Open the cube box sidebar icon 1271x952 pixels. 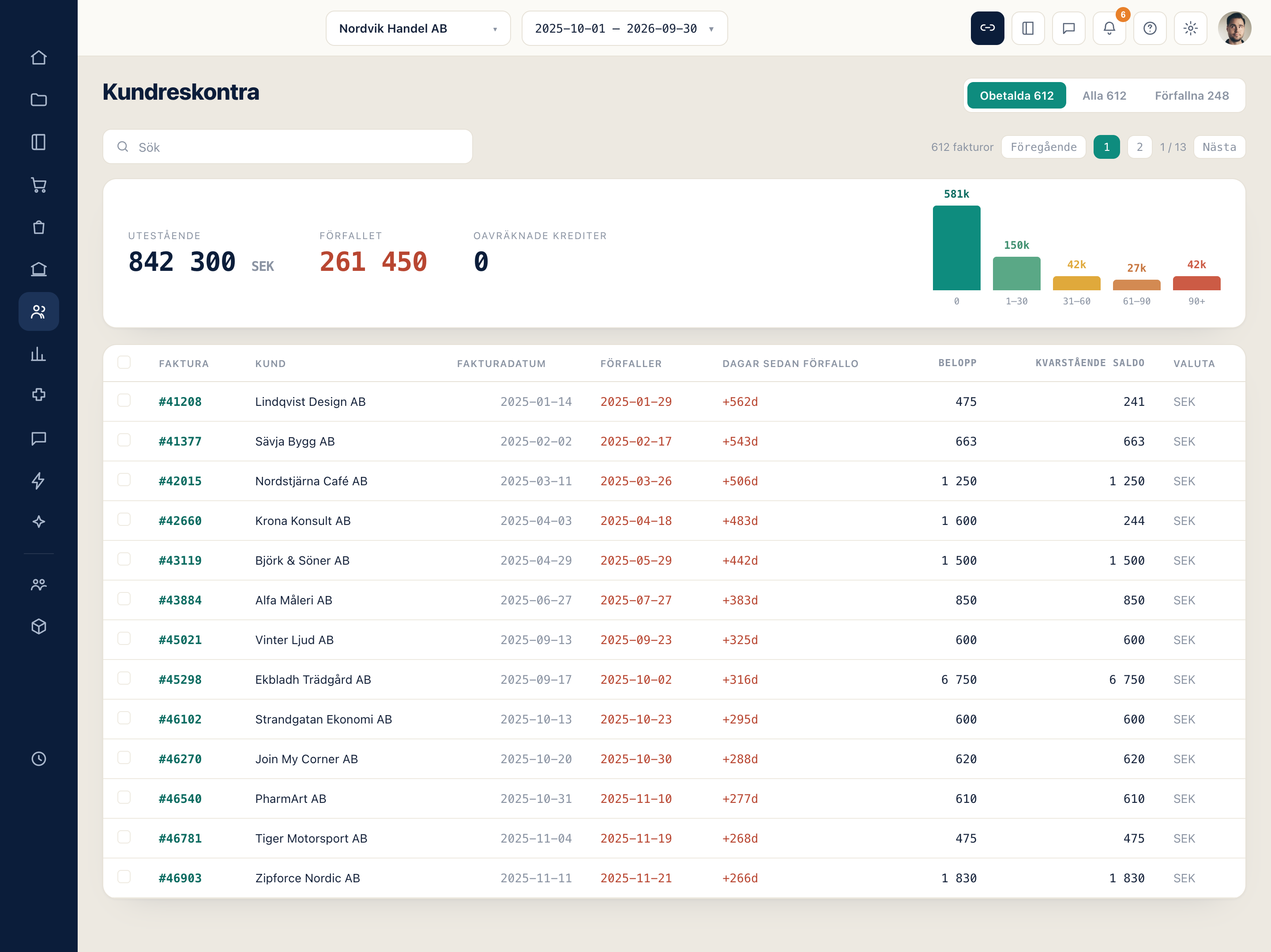point(38,626)
